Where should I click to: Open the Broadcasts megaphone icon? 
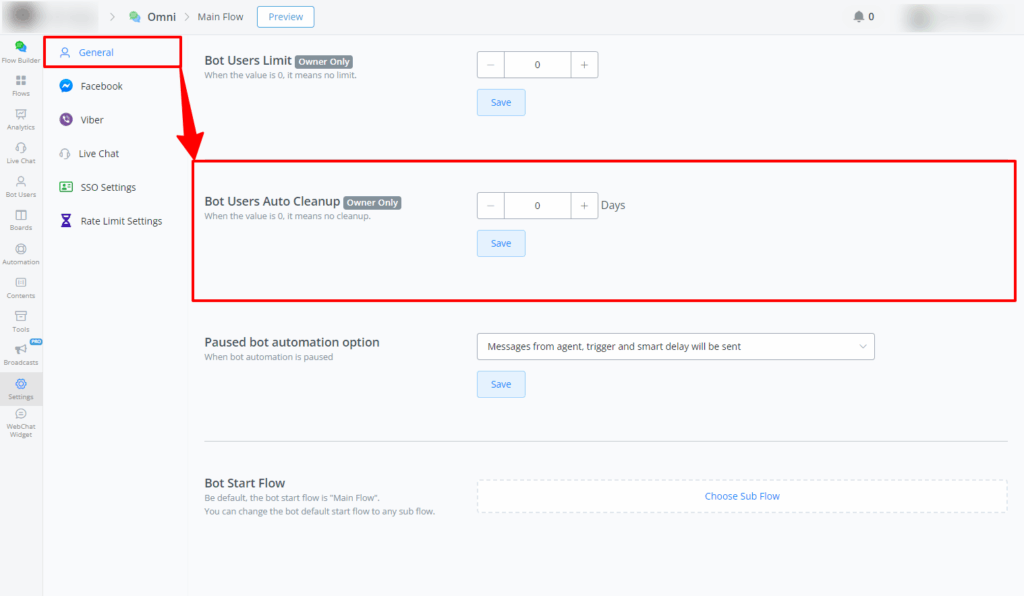(x=21, y=350)
